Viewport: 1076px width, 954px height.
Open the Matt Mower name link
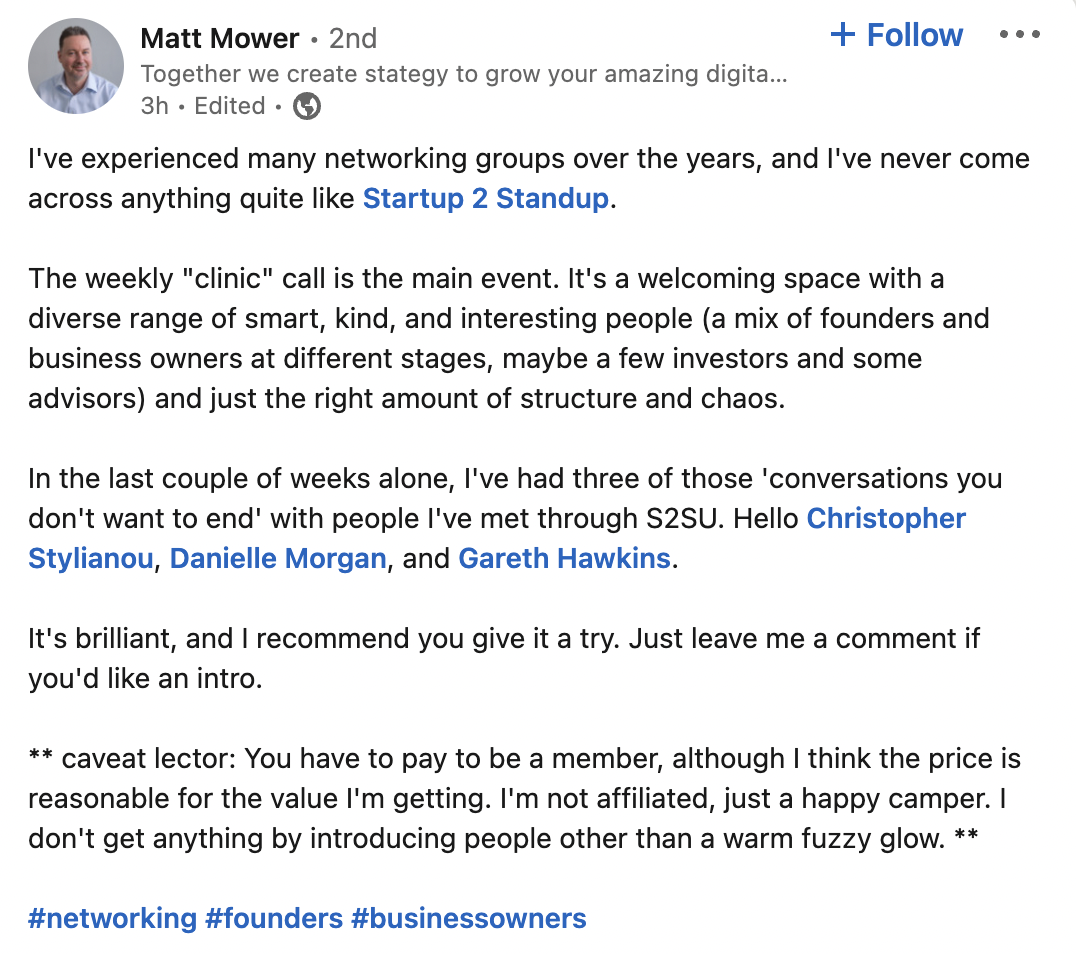click(220, 38)
